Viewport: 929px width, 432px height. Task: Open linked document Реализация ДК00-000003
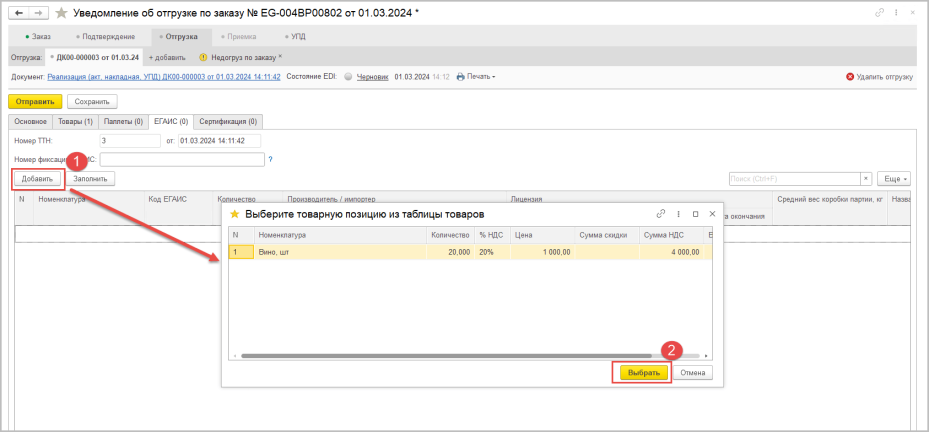(x=164, y=76)
